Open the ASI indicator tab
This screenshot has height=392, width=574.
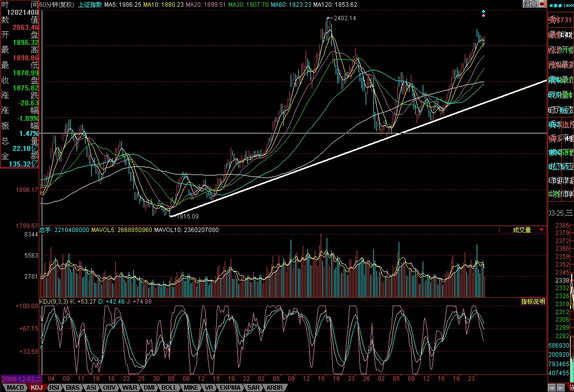tap(92, 388)
